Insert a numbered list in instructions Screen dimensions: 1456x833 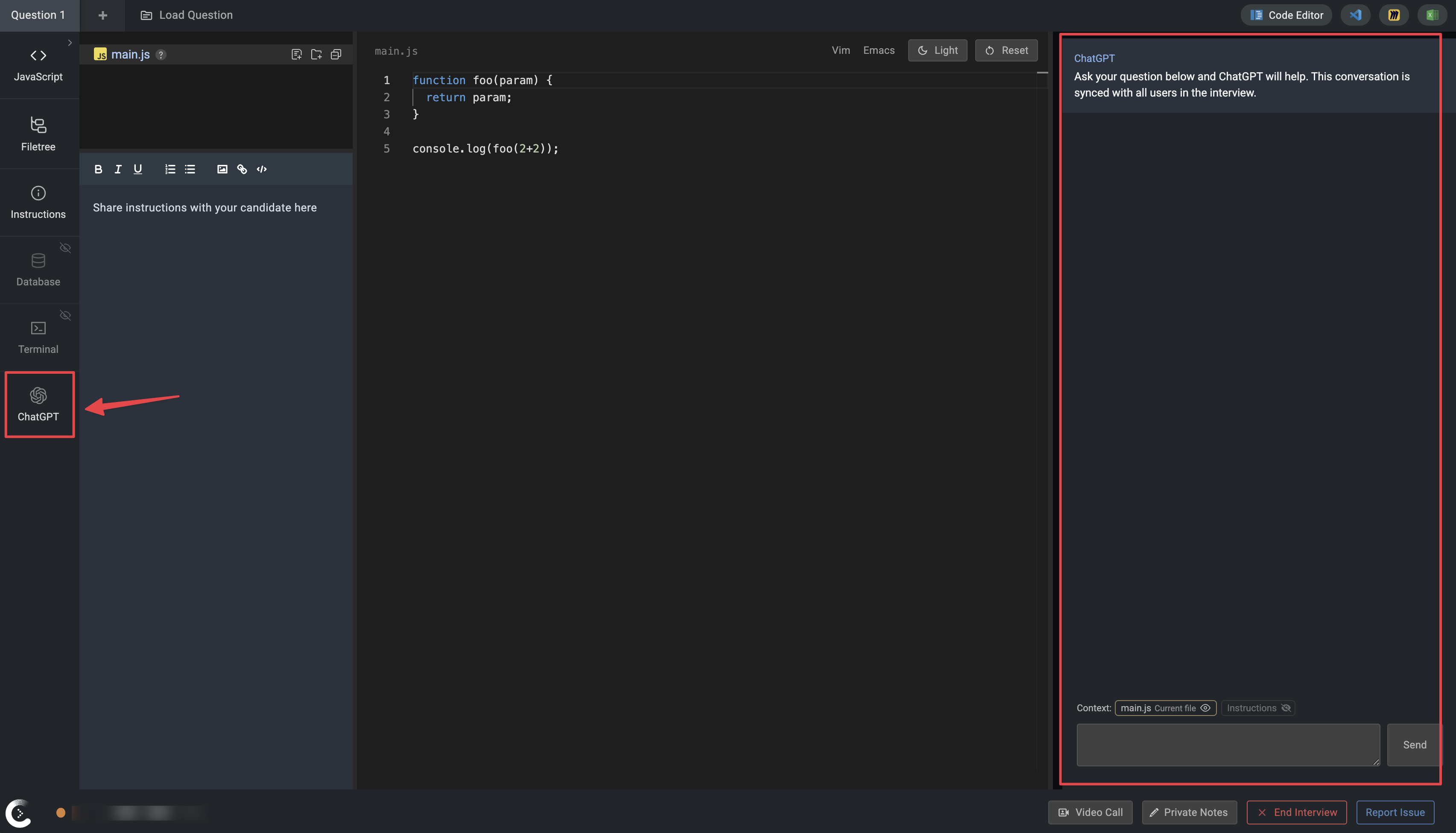coord(170,169)
